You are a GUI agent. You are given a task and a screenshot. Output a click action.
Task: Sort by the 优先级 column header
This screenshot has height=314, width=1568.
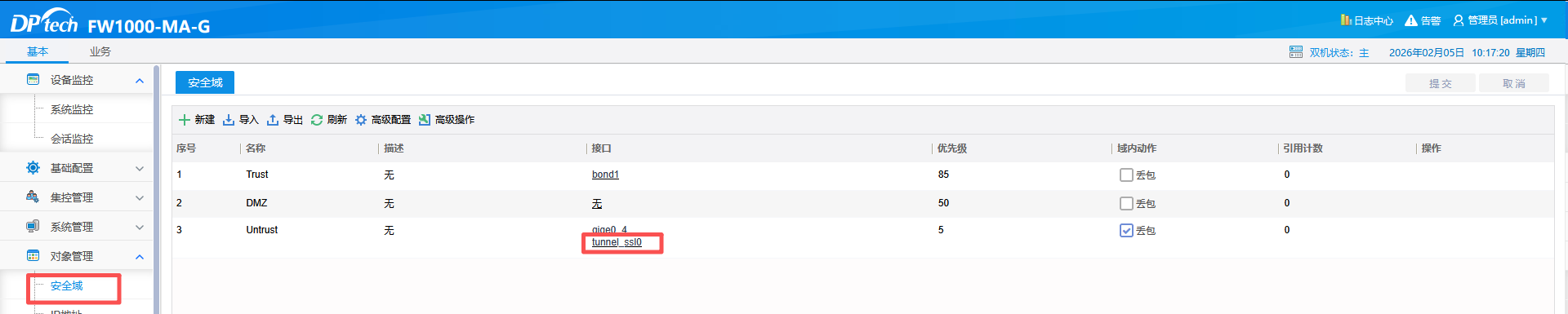coord(952,148)
